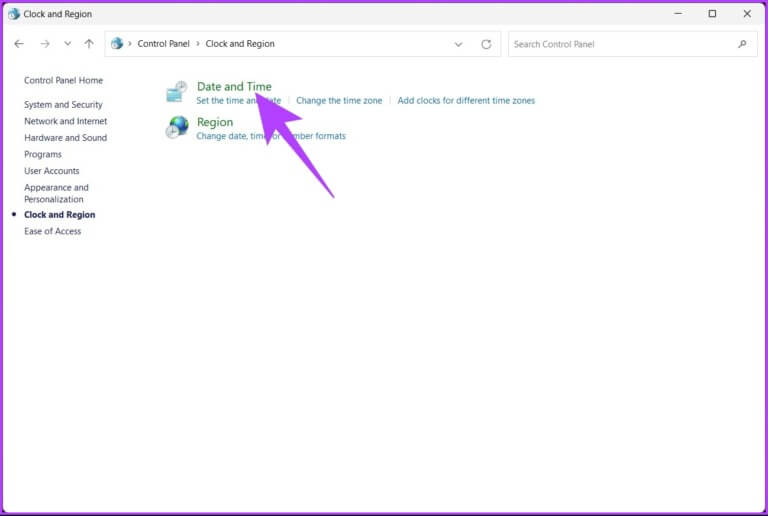
Task: Minimize the Clock and Region window
Action: pyautogui.click(x=678, y=14)
